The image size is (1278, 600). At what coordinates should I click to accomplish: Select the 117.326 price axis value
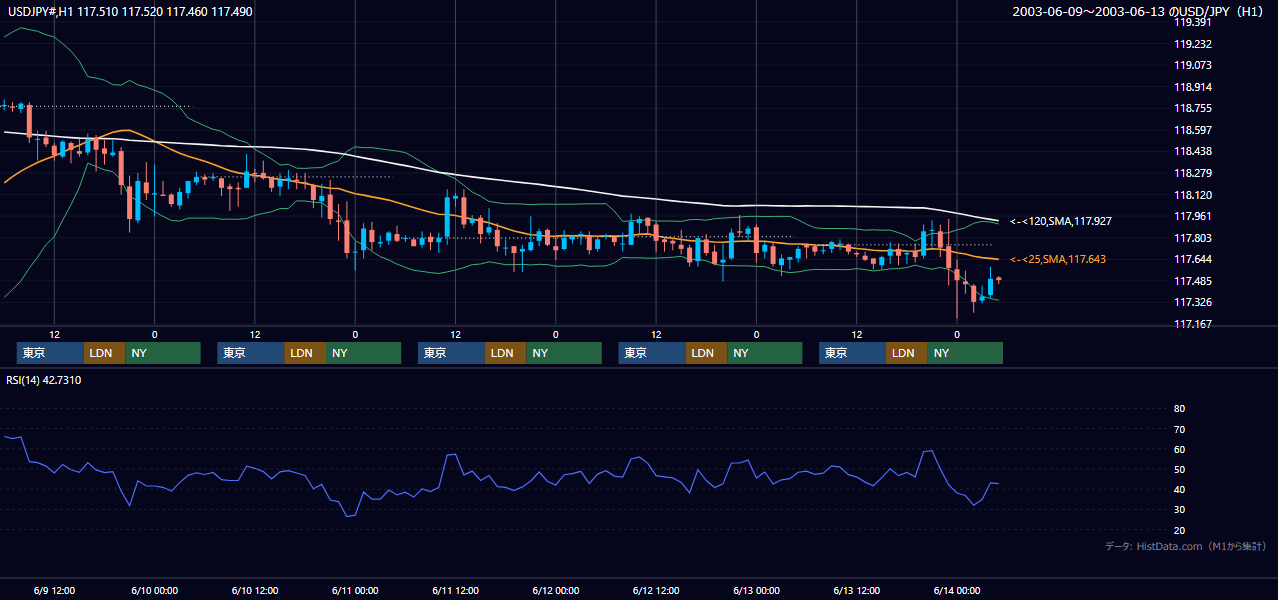pyautogui.click(x=1192, y=302)
